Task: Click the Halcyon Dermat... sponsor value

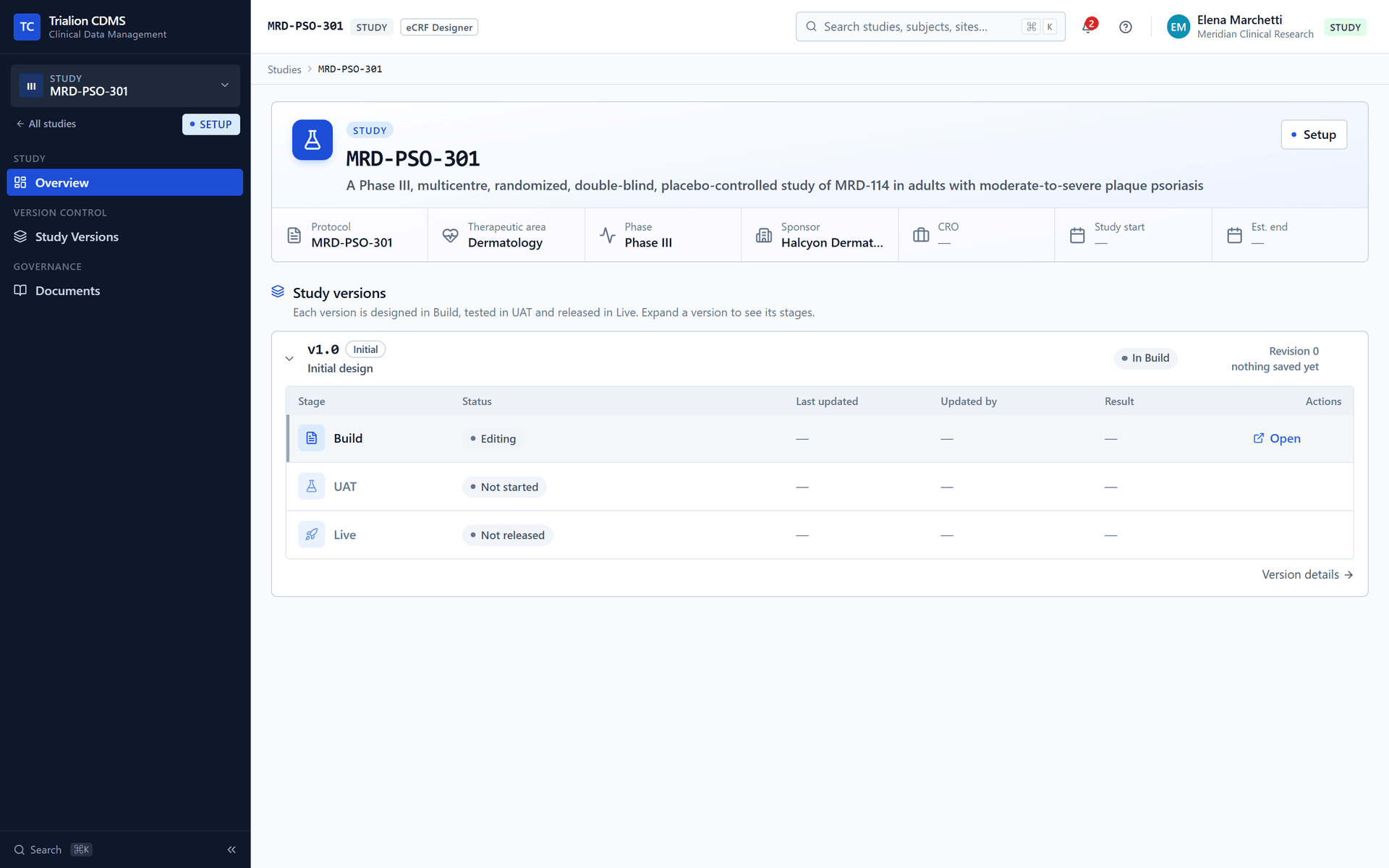Action: tap(832, 243)
